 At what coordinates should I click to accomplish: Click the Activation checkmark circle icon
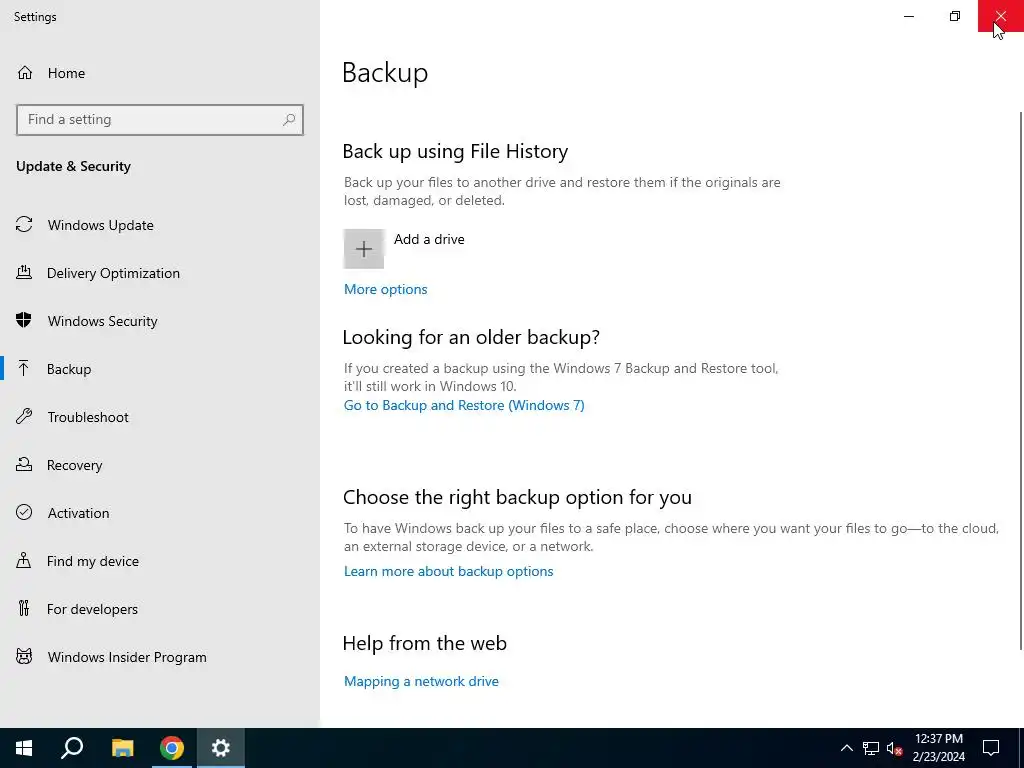pyautogui.click(x=24, y=513)
